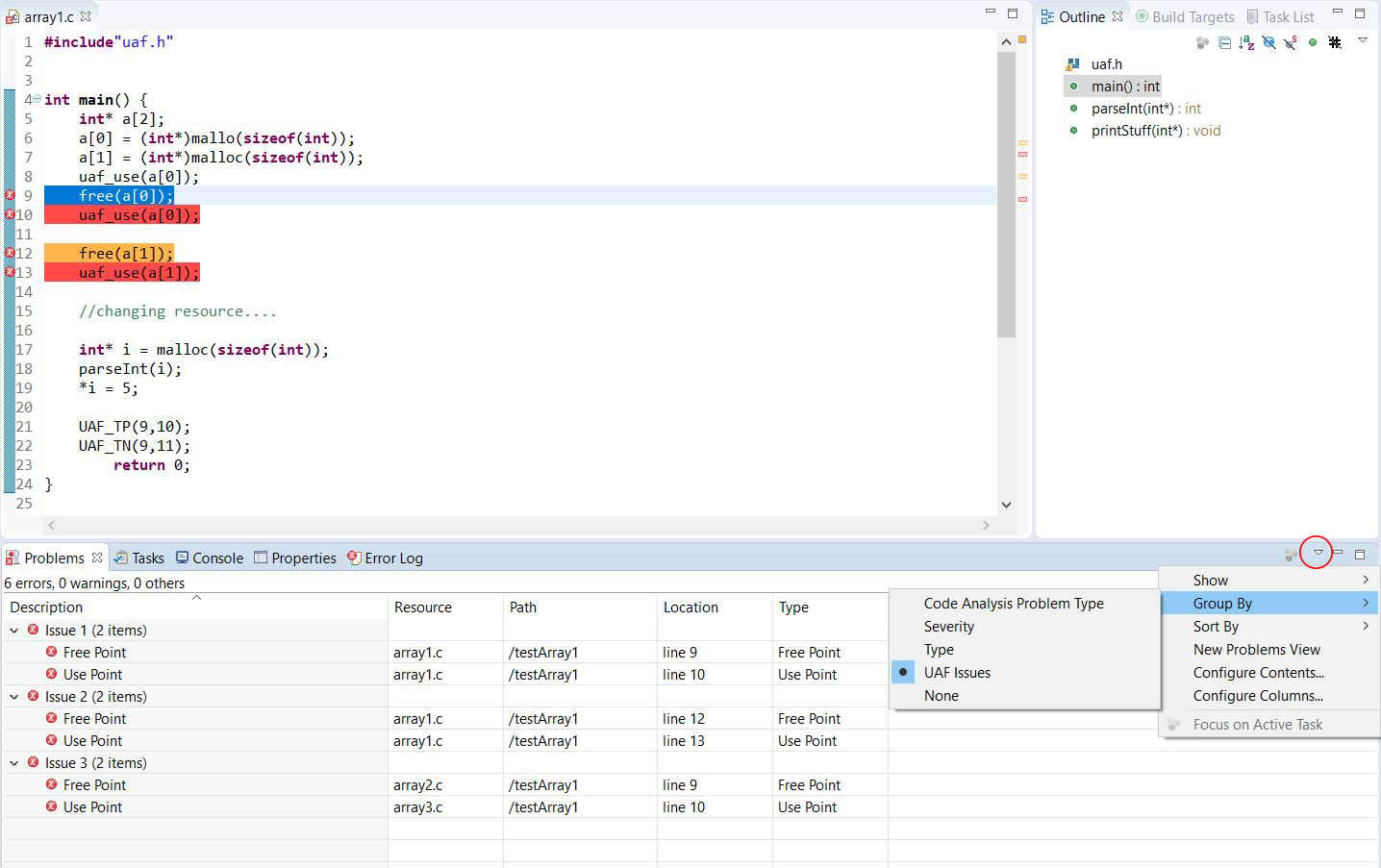Screen dimensions: 1381x868
Task: Select the UAF Issues grouping option
Action: point(957,673)
